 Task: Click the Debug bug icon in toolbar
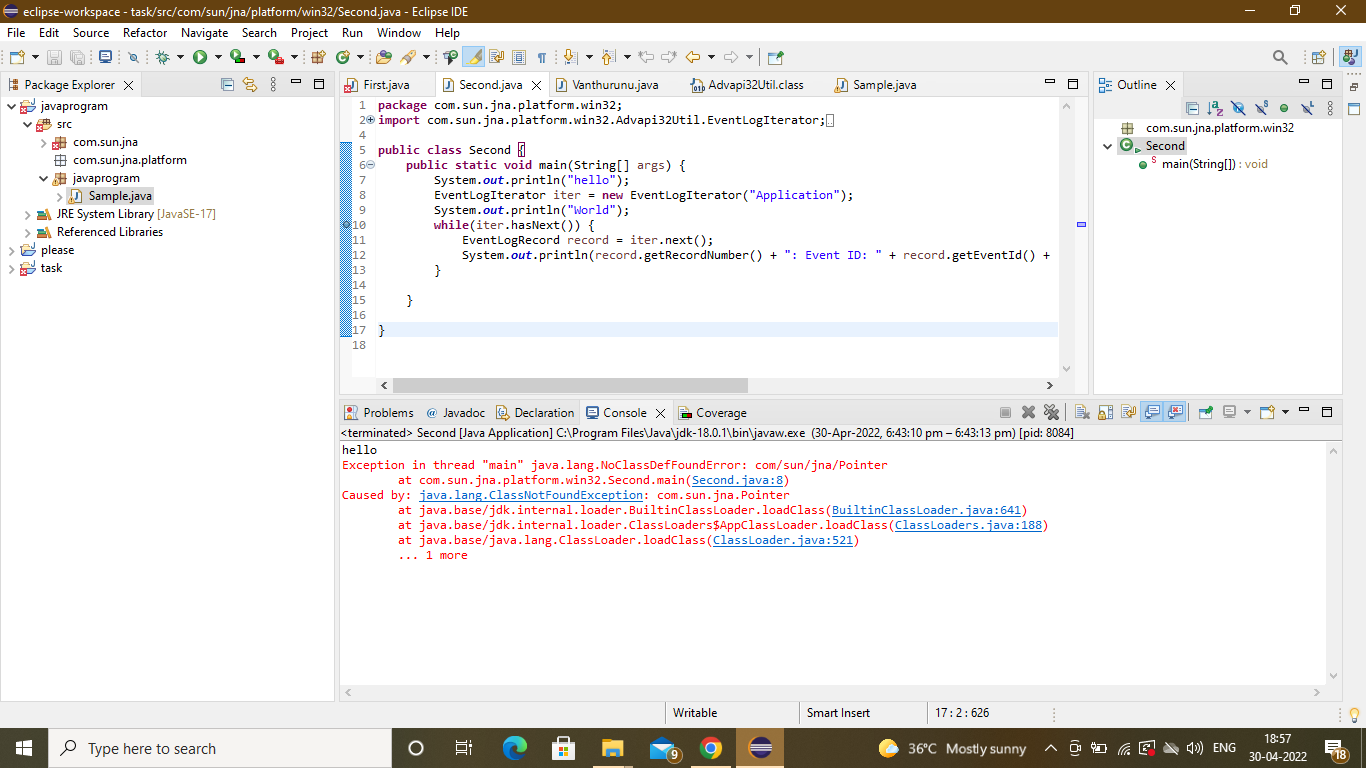tap(163, 58)
